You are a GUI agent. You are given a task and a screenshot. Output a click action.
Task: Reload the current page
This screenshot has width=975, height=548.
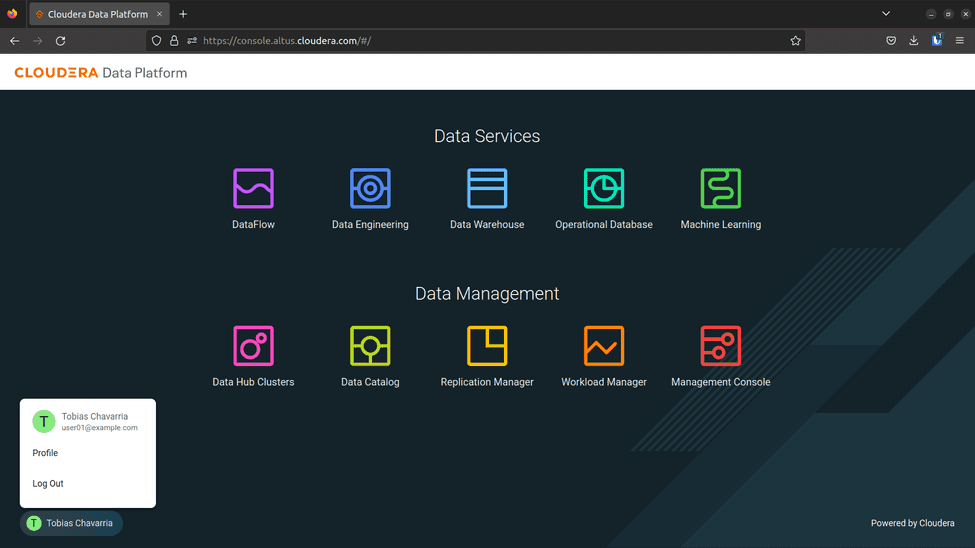(60, 40)
